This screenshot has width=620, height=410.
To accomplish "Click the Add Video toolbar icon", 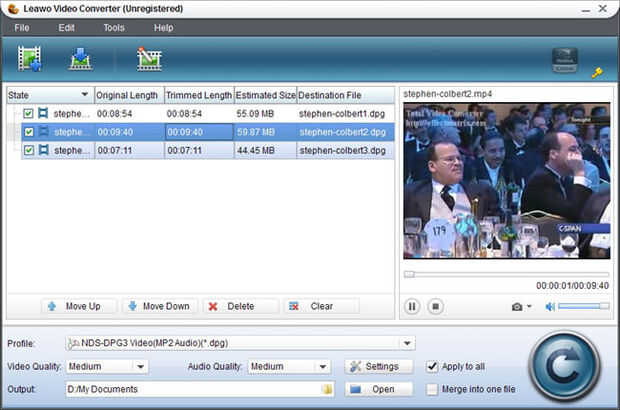I will 29,59.
